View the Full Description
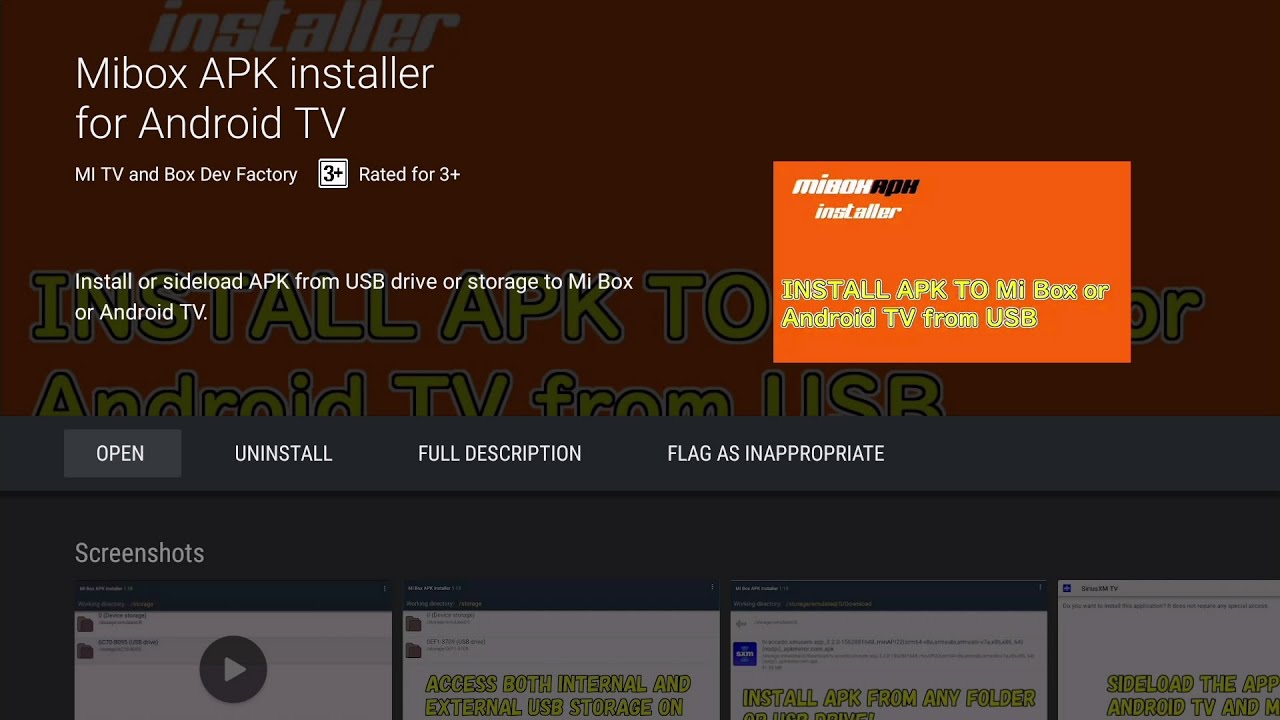 [x=499, y=453]
